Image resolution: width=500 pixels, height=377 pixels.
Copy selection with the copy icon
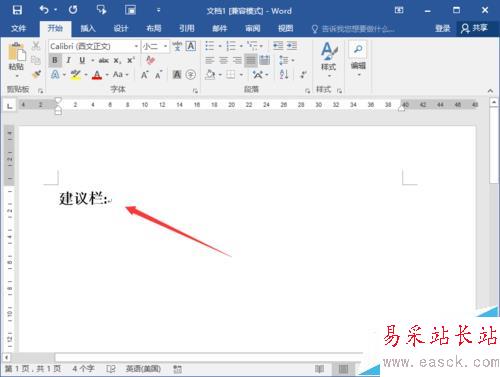point(36,60)
